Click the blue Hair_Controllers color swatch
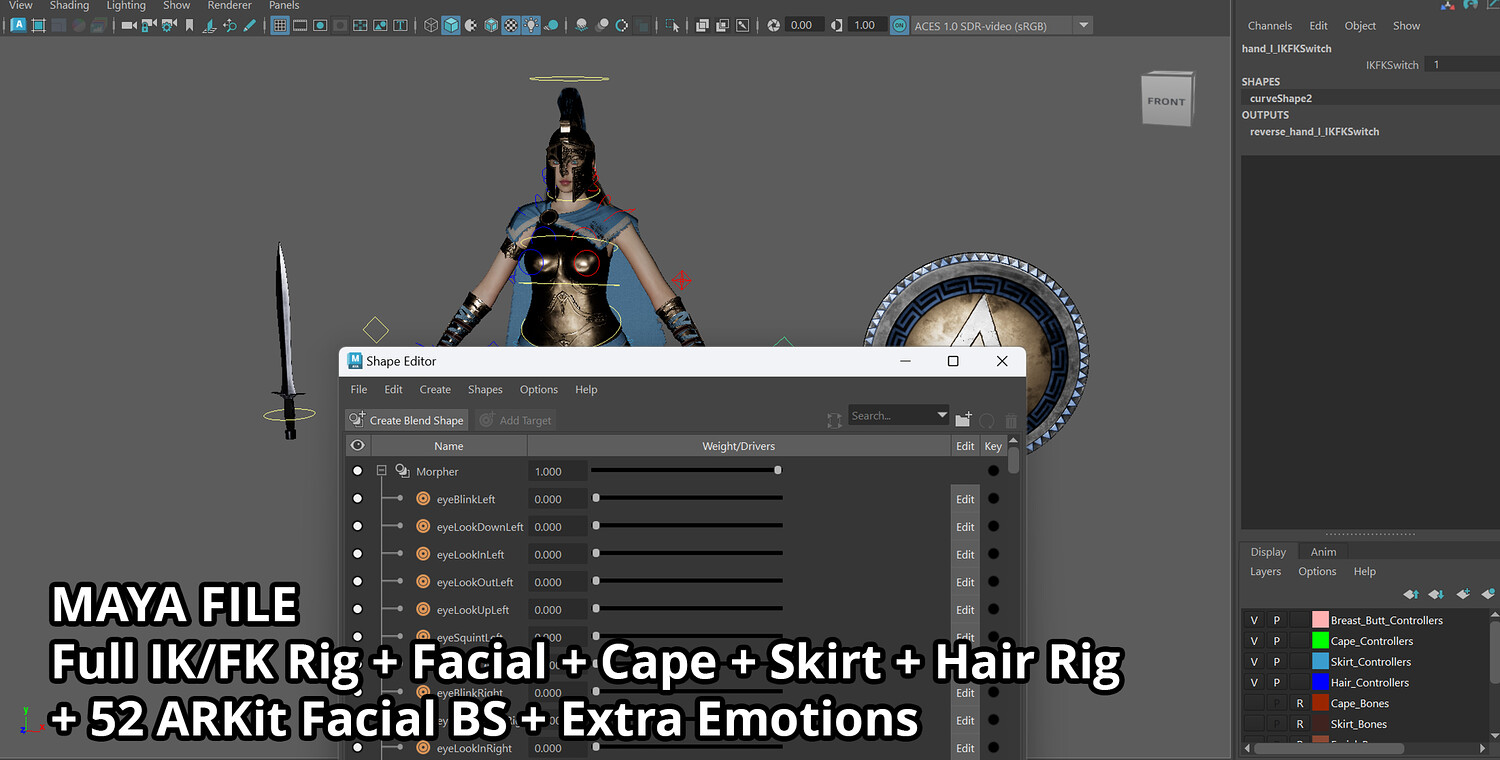The width and height of the screenshot is (1500, 760). pos(1320,682)
